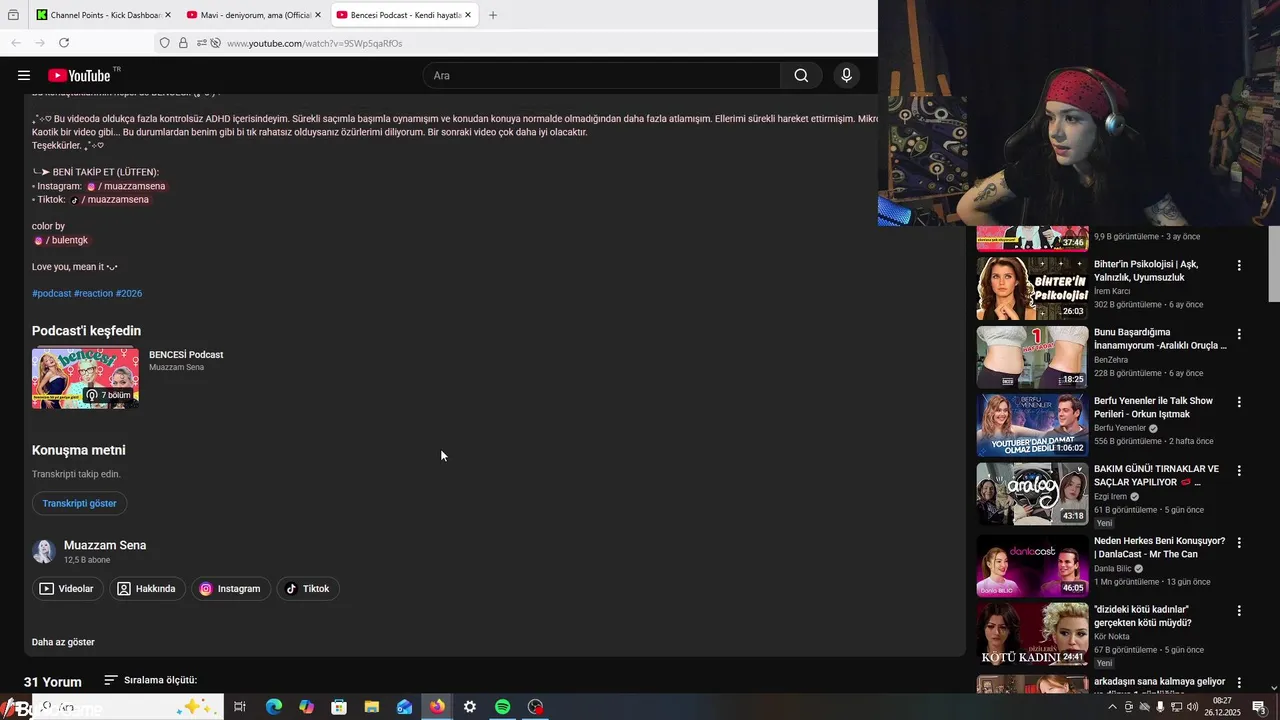Close the Mavi - deniyorum tab
This screenshot has width=1280, height=720.
[318, 15]
